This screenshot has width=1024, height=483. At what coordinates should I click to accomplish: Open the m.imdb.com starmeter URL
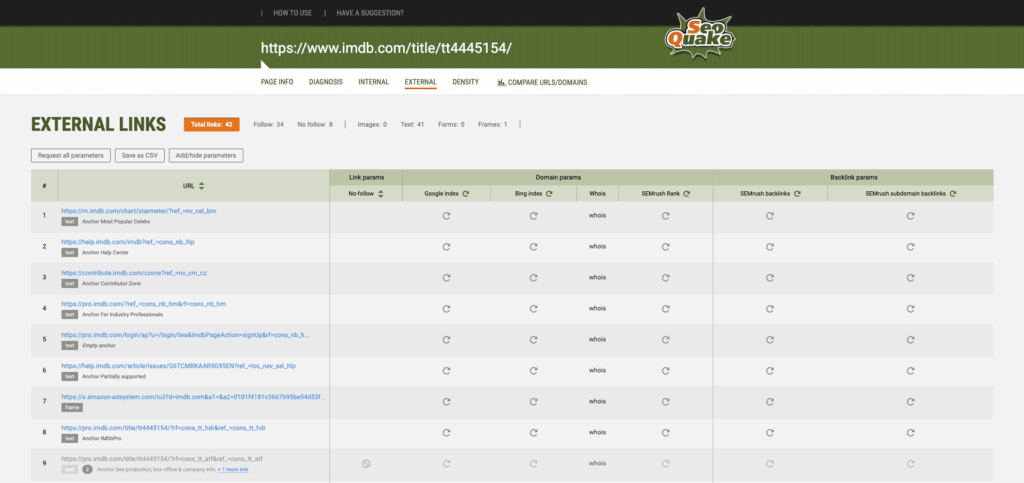pos(138,211)
